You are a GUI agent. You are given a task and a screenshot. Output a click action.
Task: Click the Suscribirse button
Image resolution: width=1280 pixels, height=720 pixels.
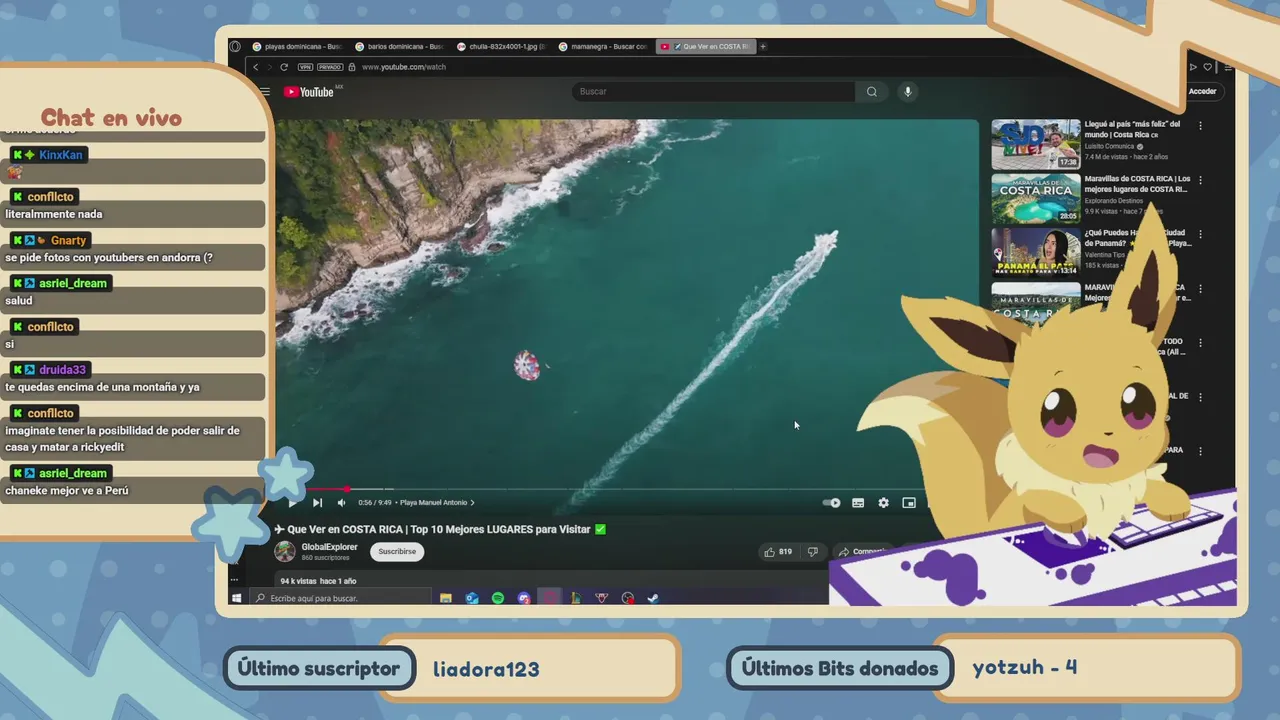click(397, 551)
